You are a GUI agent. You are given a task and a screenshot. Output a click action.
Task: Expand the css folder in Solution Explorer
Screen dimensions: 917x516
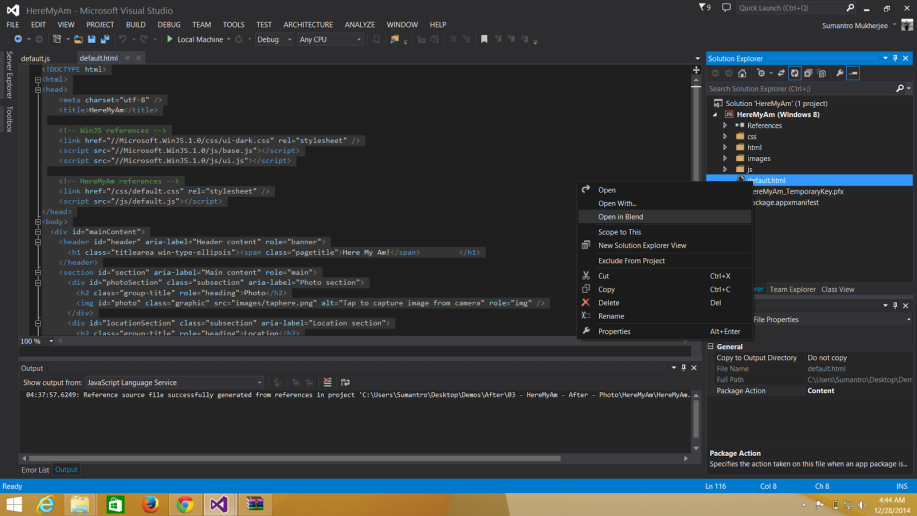(727, 136)
